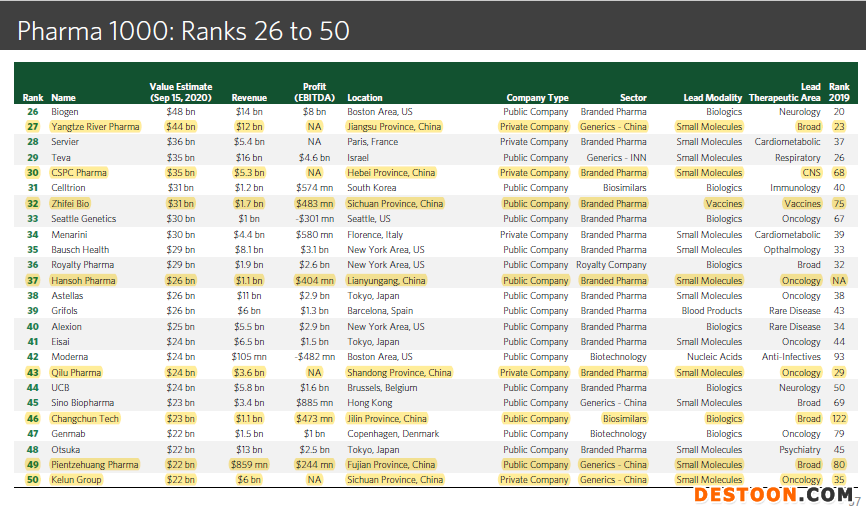The image size is (866, 517).
Task: Click the 'Pharma 1000: Ranks 26 to 50' title
Action: [184, 31]
